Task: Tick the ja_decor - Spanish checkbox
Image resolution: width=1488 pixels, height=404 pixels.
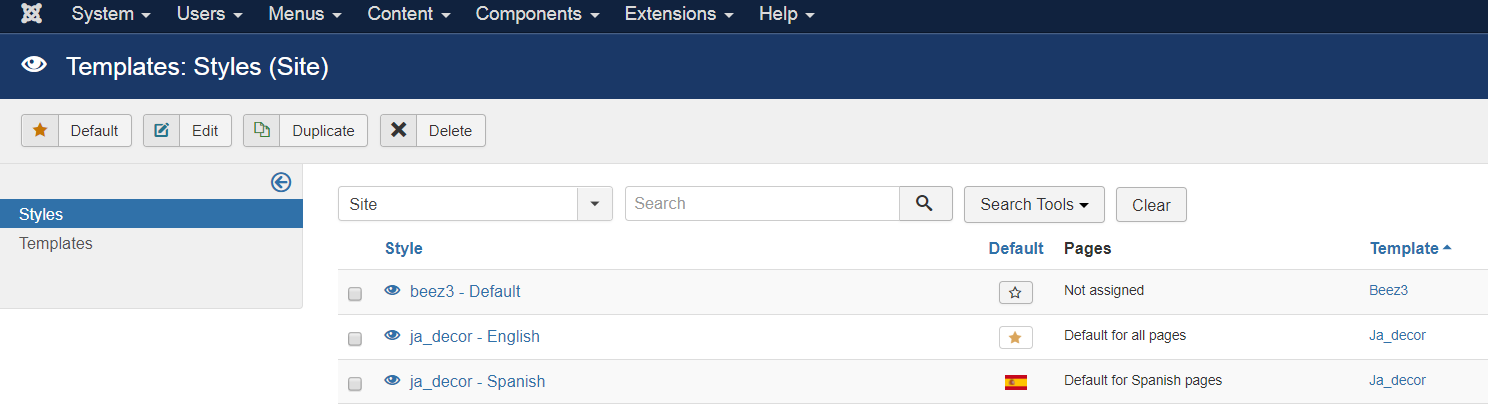Action: click(355, 384)
